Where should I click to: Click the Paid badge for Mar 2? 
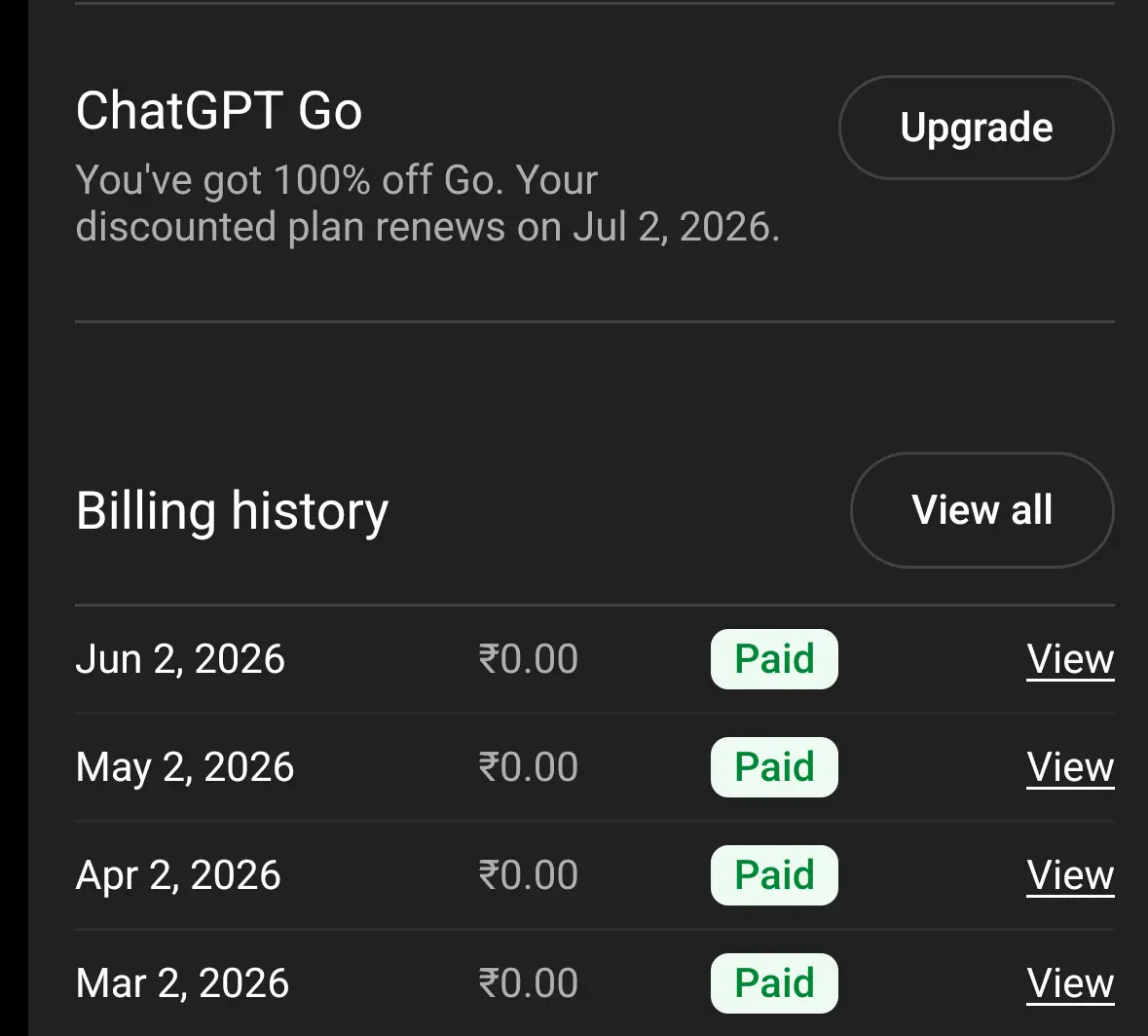pyautogui.click(x=774, y=983)
